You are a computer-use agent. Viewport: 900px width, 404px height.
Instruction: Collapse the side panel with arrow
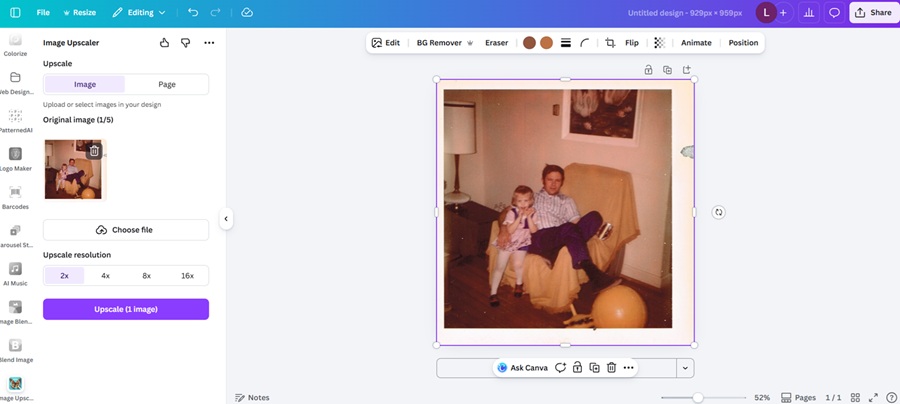tap(226, 219)
